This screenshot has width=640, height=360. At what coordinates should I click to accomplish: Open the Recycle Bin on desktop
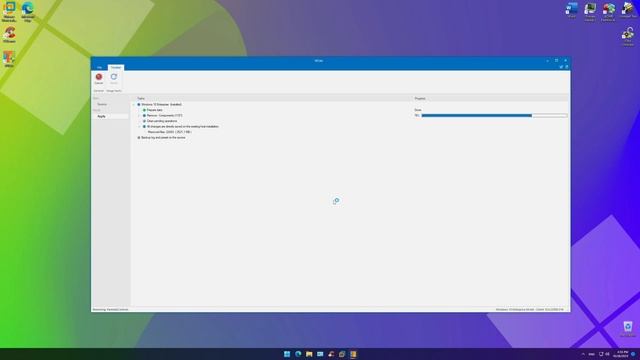[x=628, y=329]
